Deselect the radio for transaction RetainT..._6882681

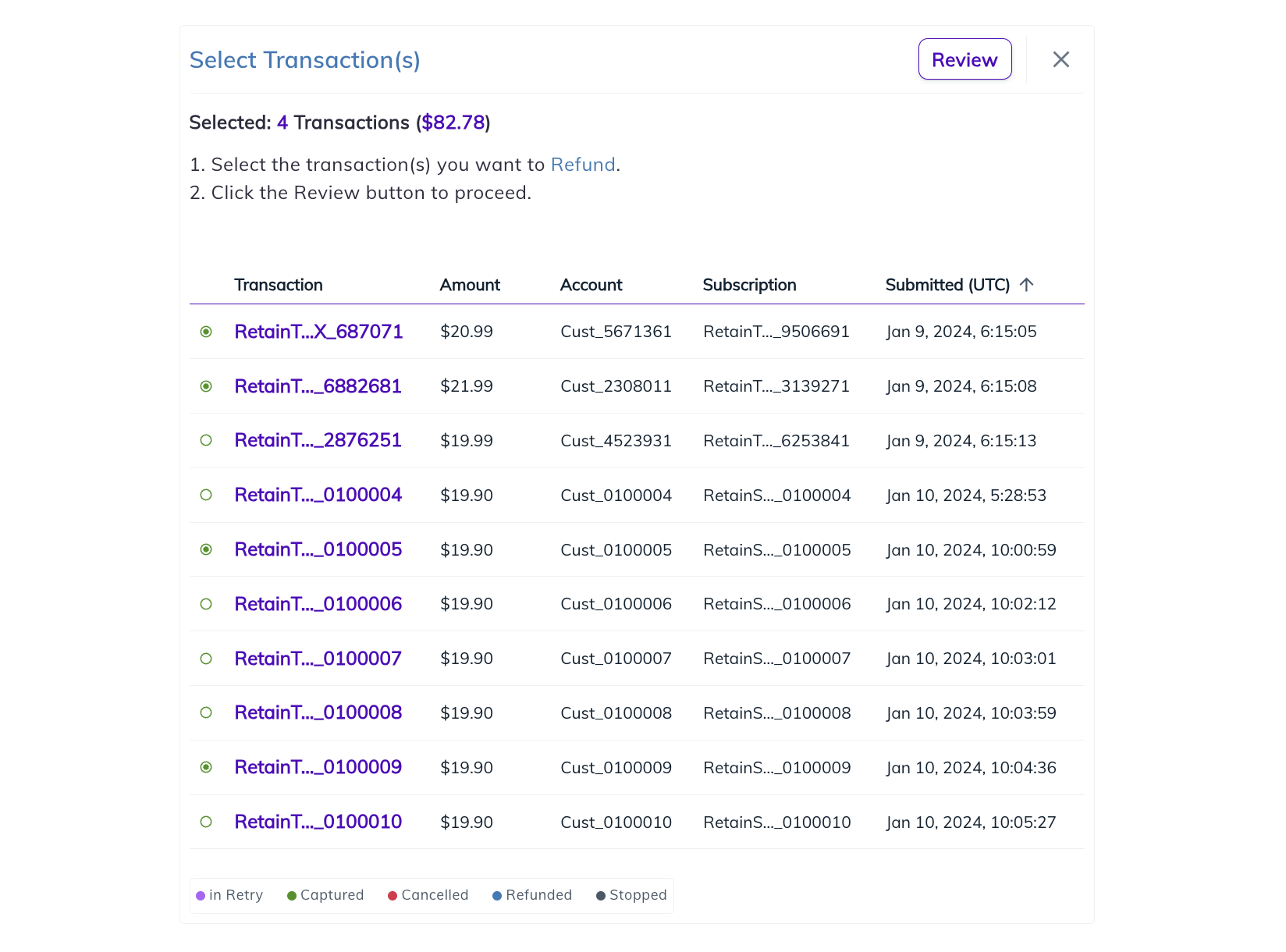(206, 386)
